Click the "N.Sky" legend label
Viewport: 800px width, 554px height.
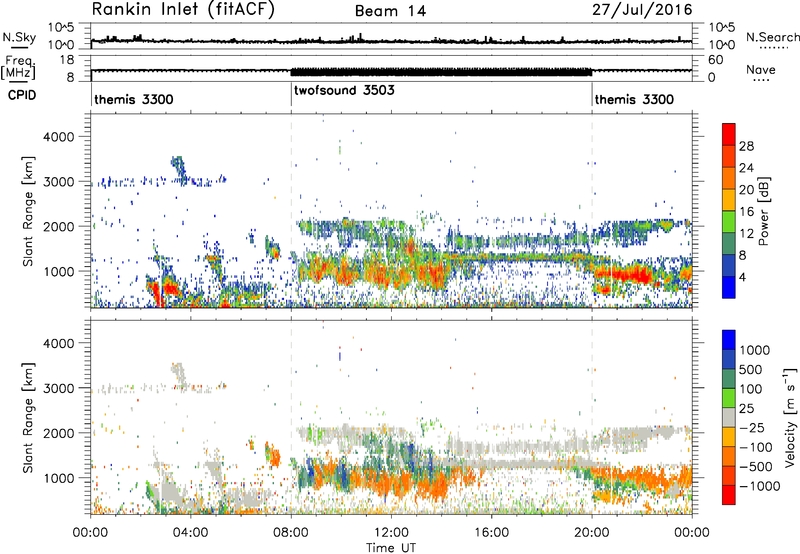(x=19, y=37)
